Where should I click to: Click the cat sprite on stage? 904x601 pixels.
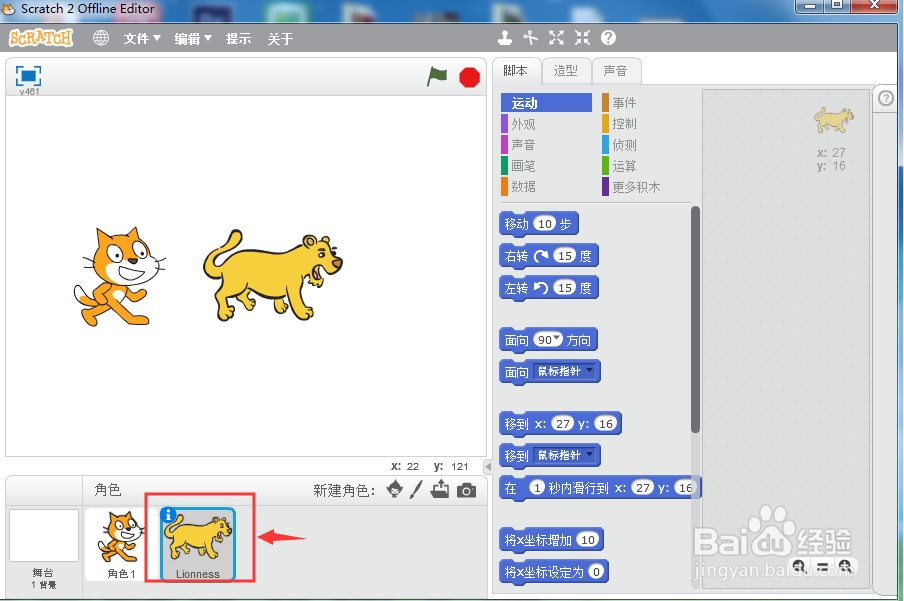(119, 277)
